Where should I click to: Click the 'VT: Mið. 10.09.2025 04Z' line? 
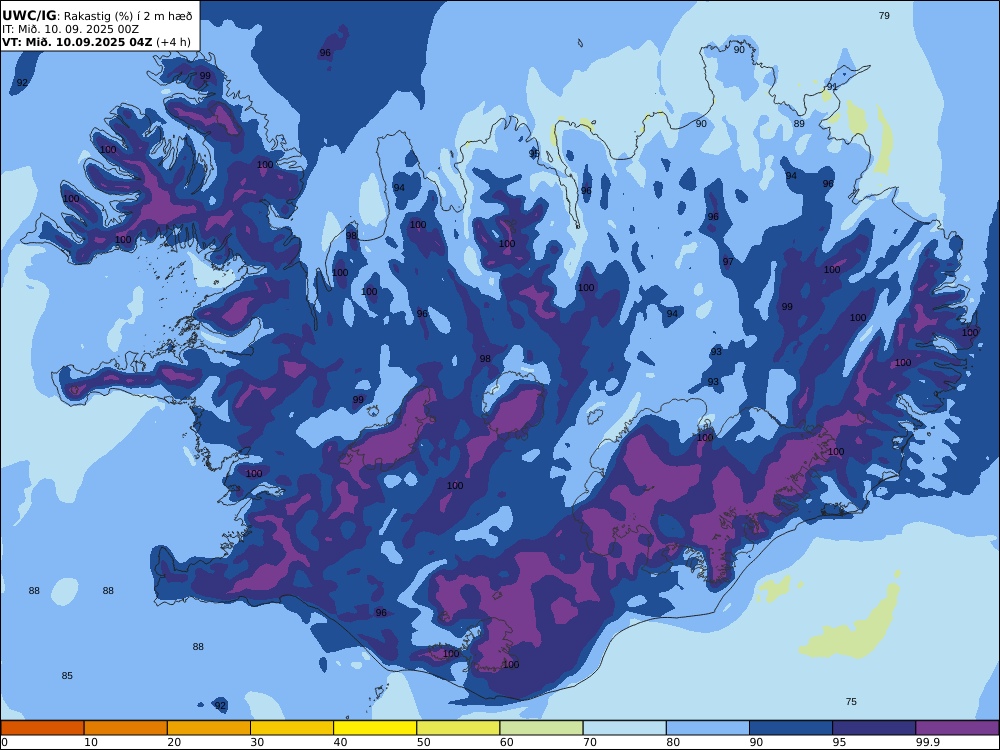[x=77, y=42]
